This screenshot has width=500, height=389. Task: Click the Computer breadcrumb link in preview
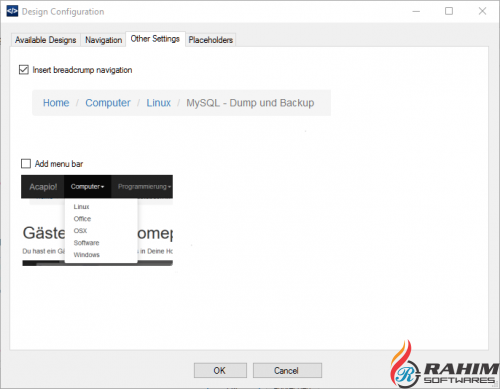[x=108, y=103]
